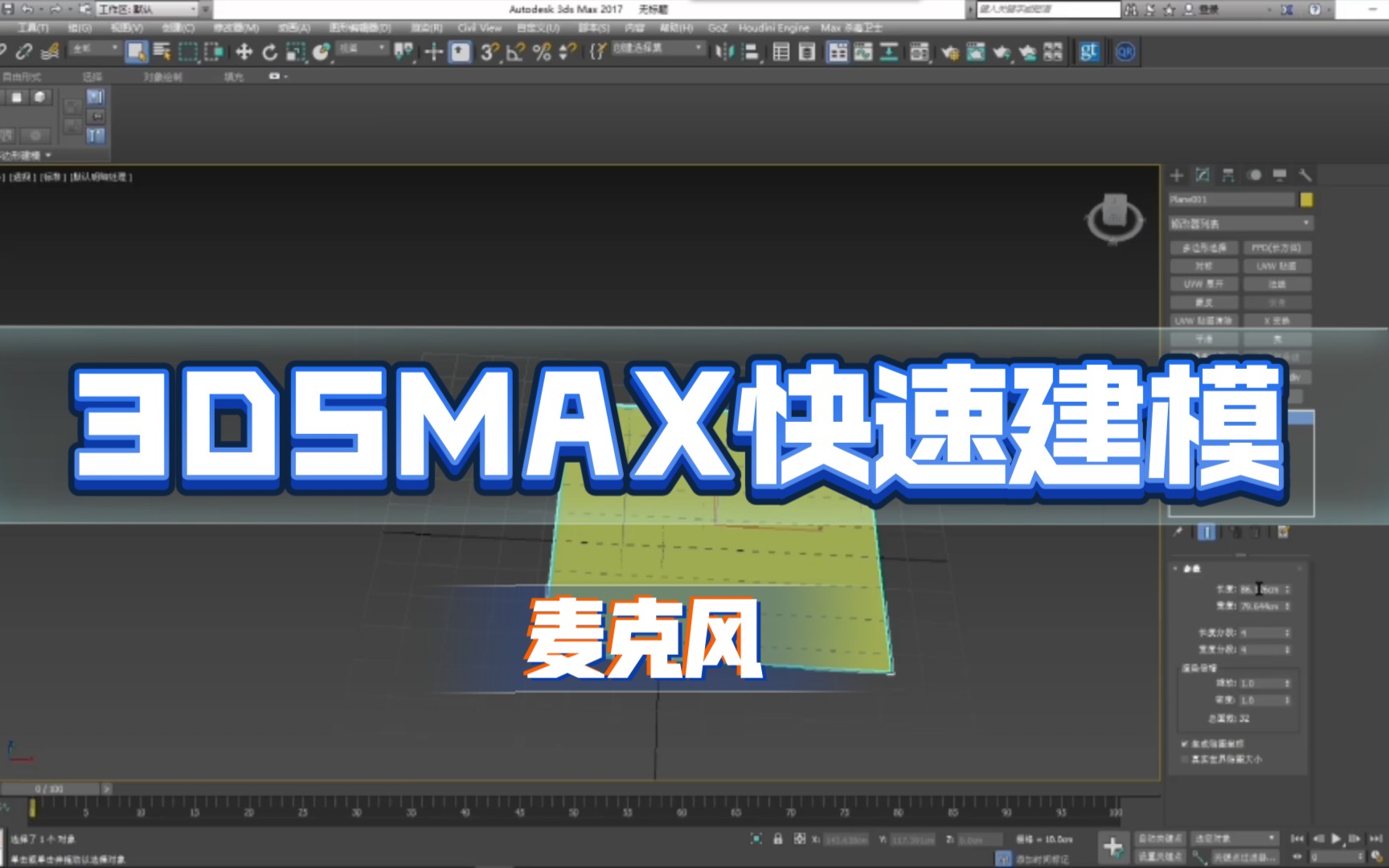1389x868 pixels.
Task: Choose the Rectangular Selection Region icon
Action: point(188,52)
